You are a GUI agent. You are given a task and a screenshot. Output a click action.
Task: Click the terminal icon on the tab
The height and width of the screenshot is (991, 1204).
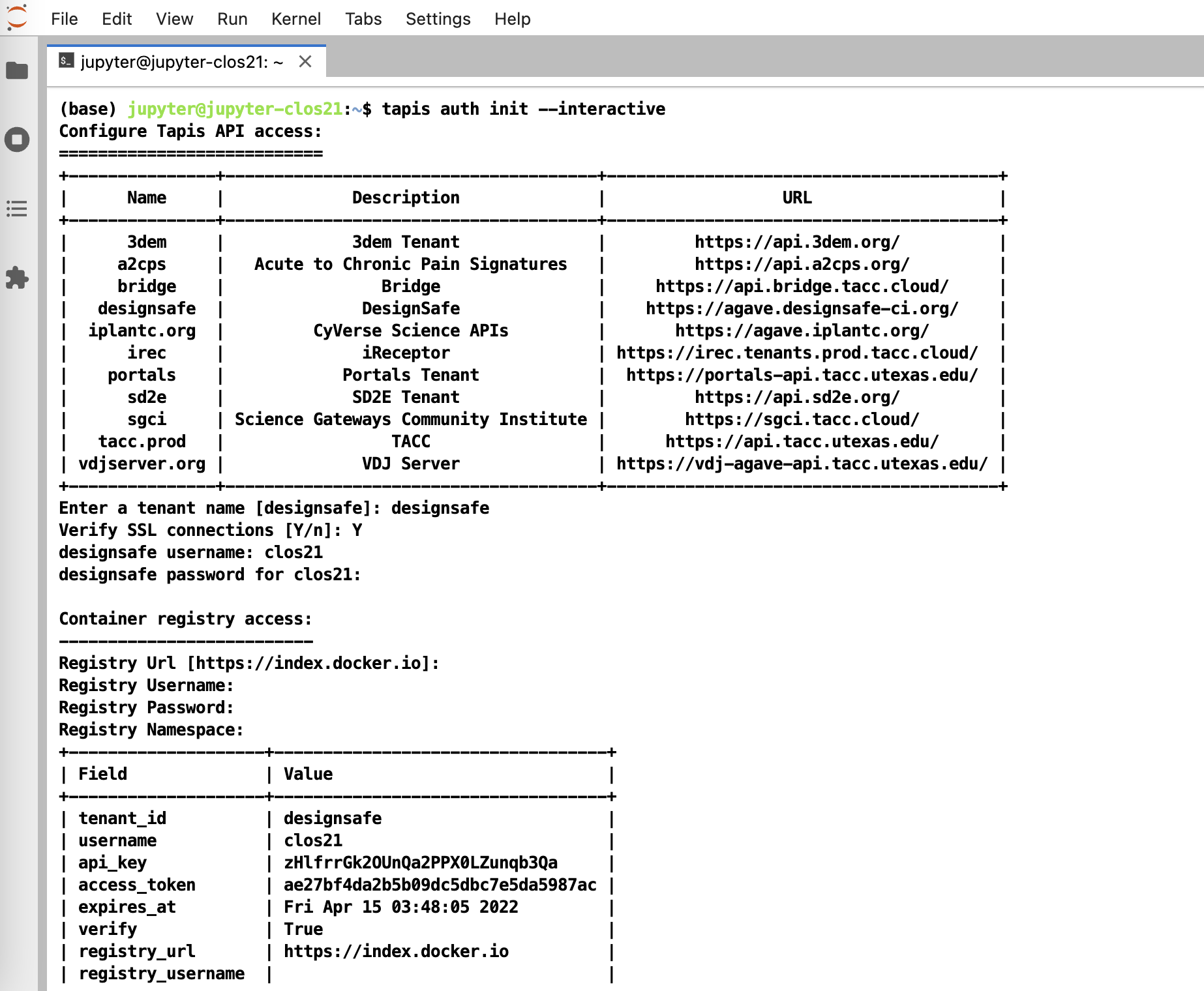click(67, 61)
